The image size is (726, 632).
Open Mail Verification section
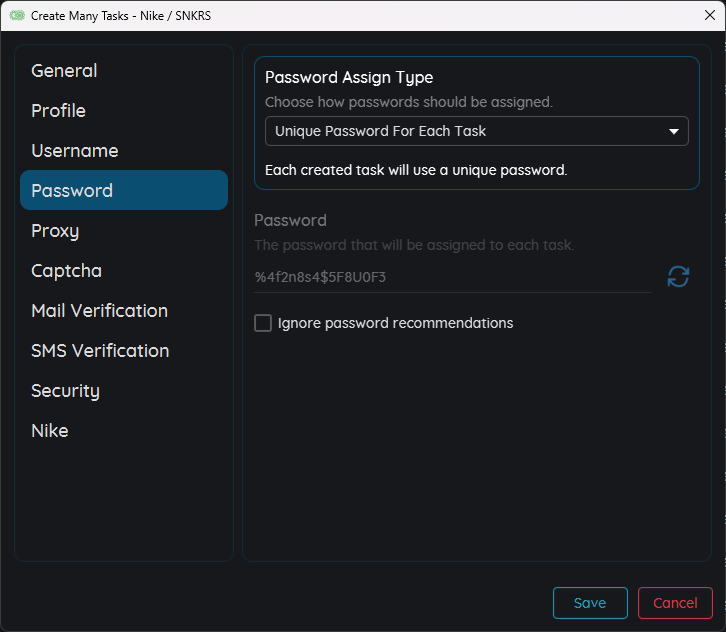click(99, 311)
